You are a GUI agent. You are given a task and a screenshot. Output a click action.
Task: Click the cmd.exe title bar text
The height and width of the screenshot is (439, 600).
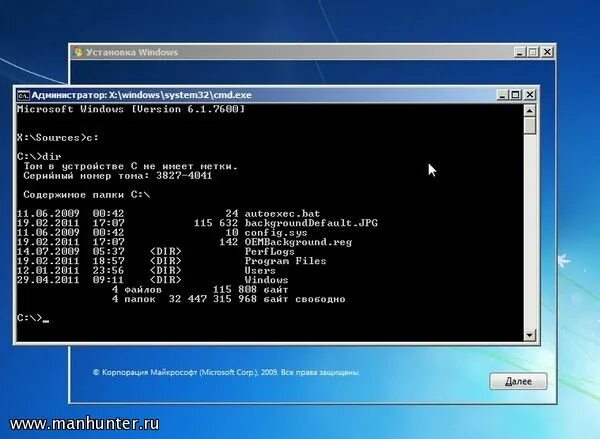point(142,95)
